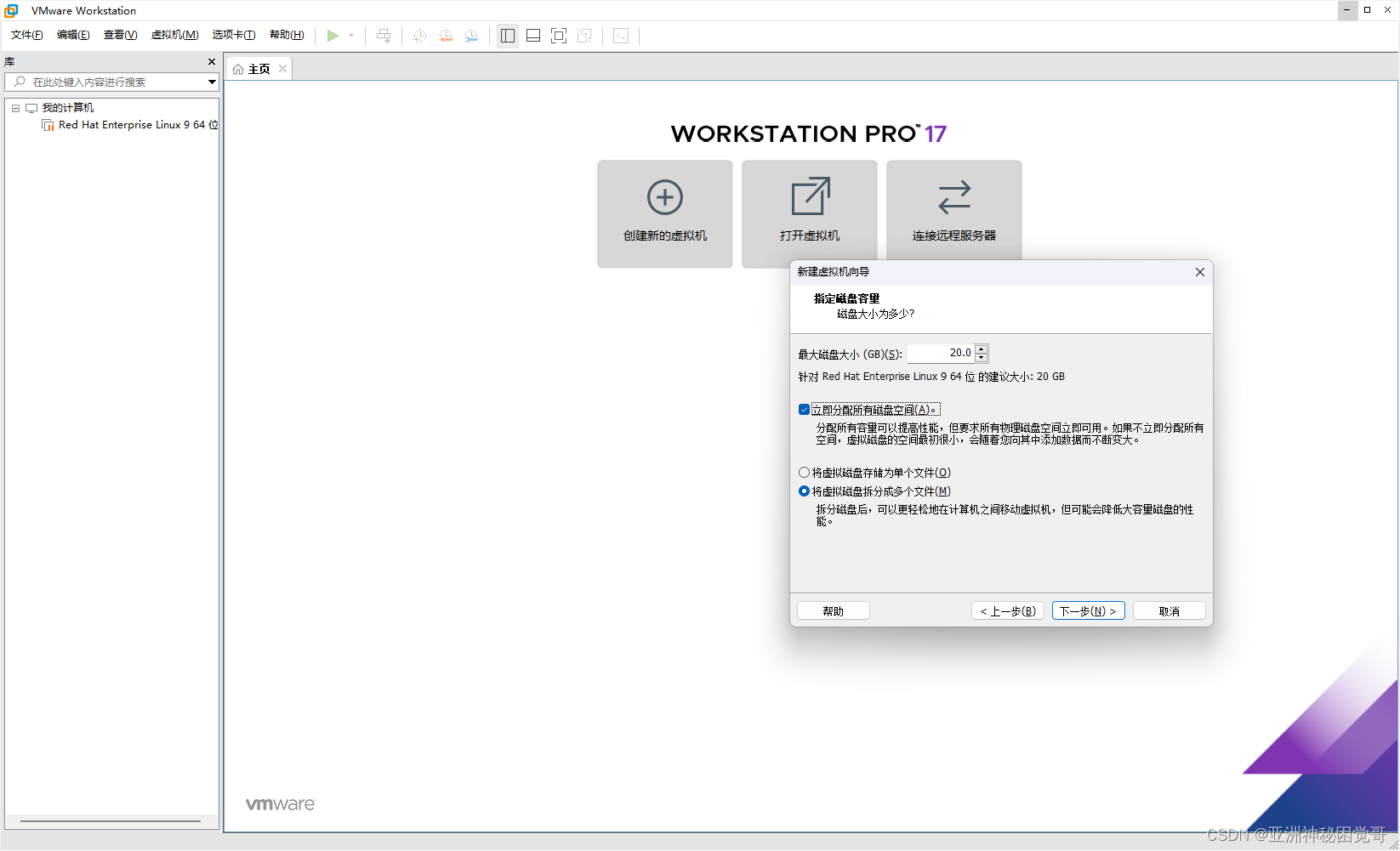
Task: Click the VMware Workstation title bar logo
Action: [x=11, y=10]
